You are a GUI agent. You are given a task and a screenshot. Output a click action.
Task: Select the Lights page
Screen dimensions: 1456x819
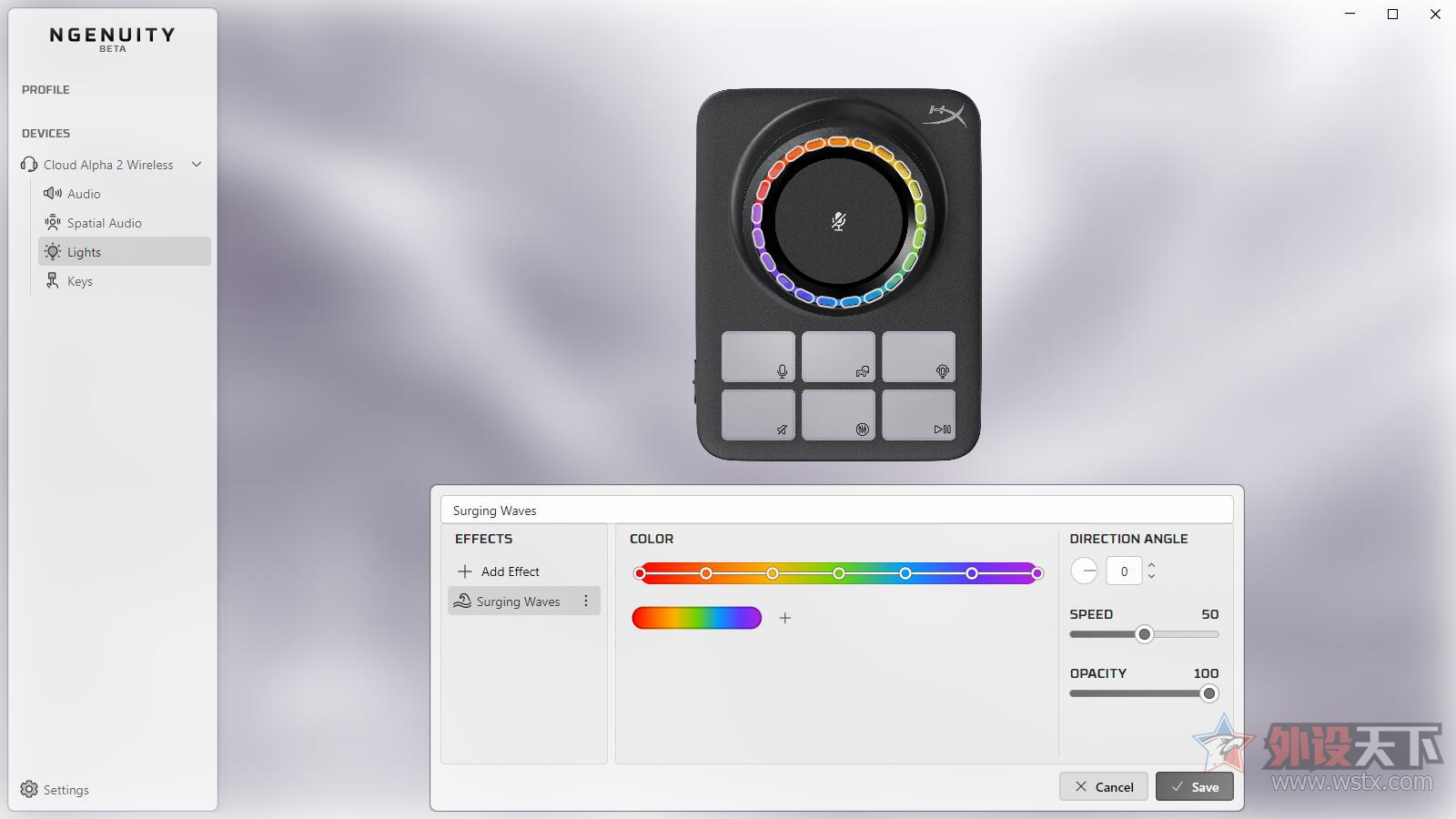pyautogui.click(x=125, y=252)
